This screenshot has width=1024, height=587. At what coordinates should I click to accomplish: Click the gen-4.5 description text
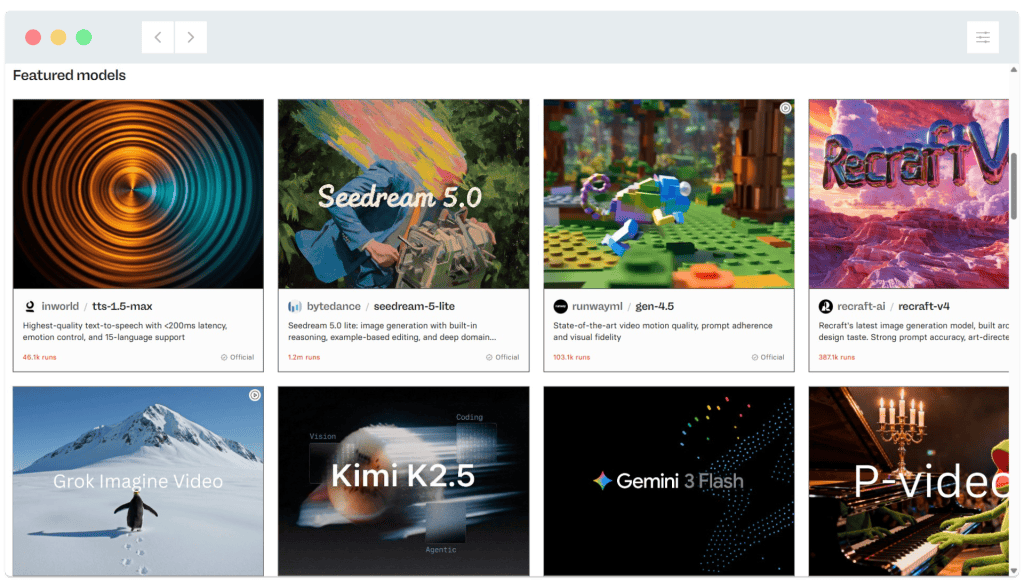[x=663, y=331]
